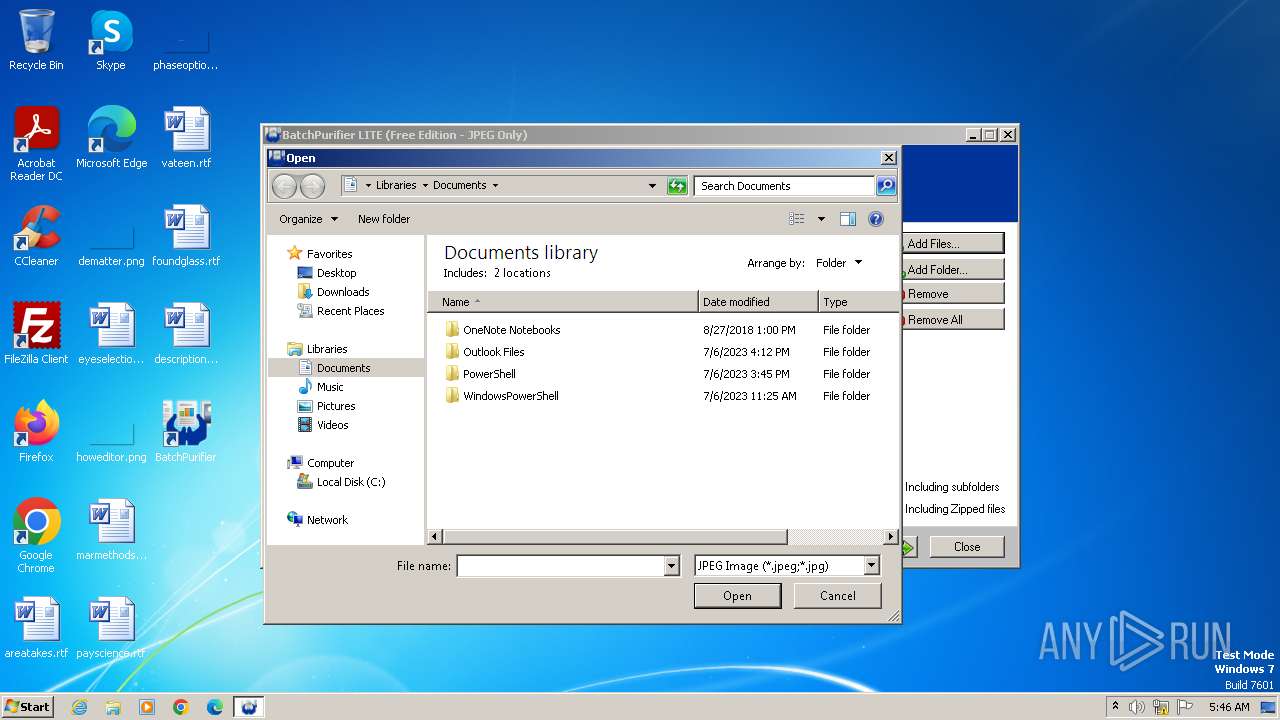
Task: Sort by Name column header
Action: pyautogui.click(x=563, y=302)
